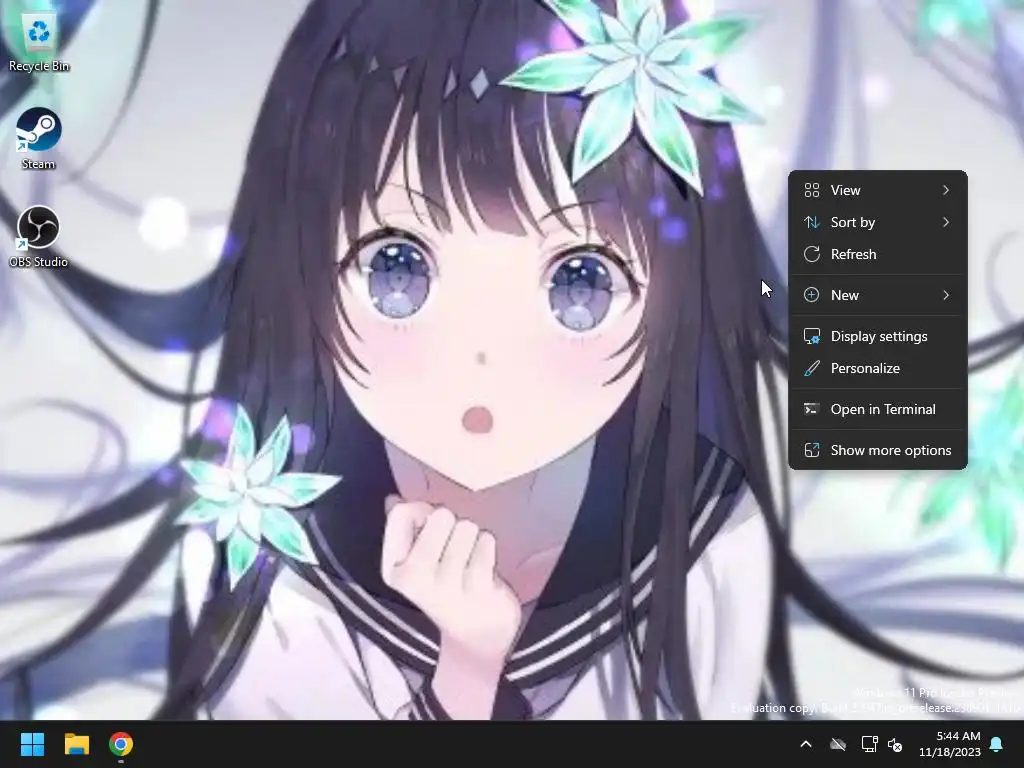Screen dimensions: 1024x768
Task: Expand the chevron beside Sort by
Action: click(946, 222)
